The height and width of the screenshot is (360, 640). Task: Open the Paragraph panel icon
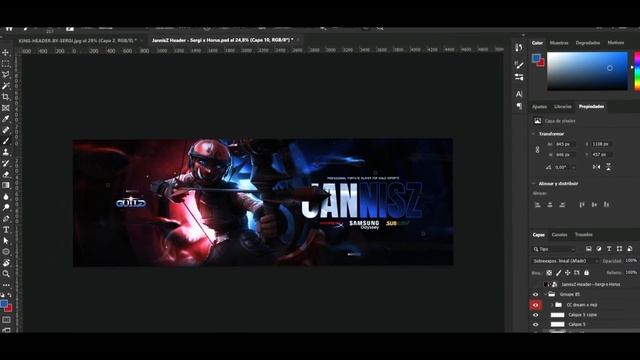click(519, 106)
